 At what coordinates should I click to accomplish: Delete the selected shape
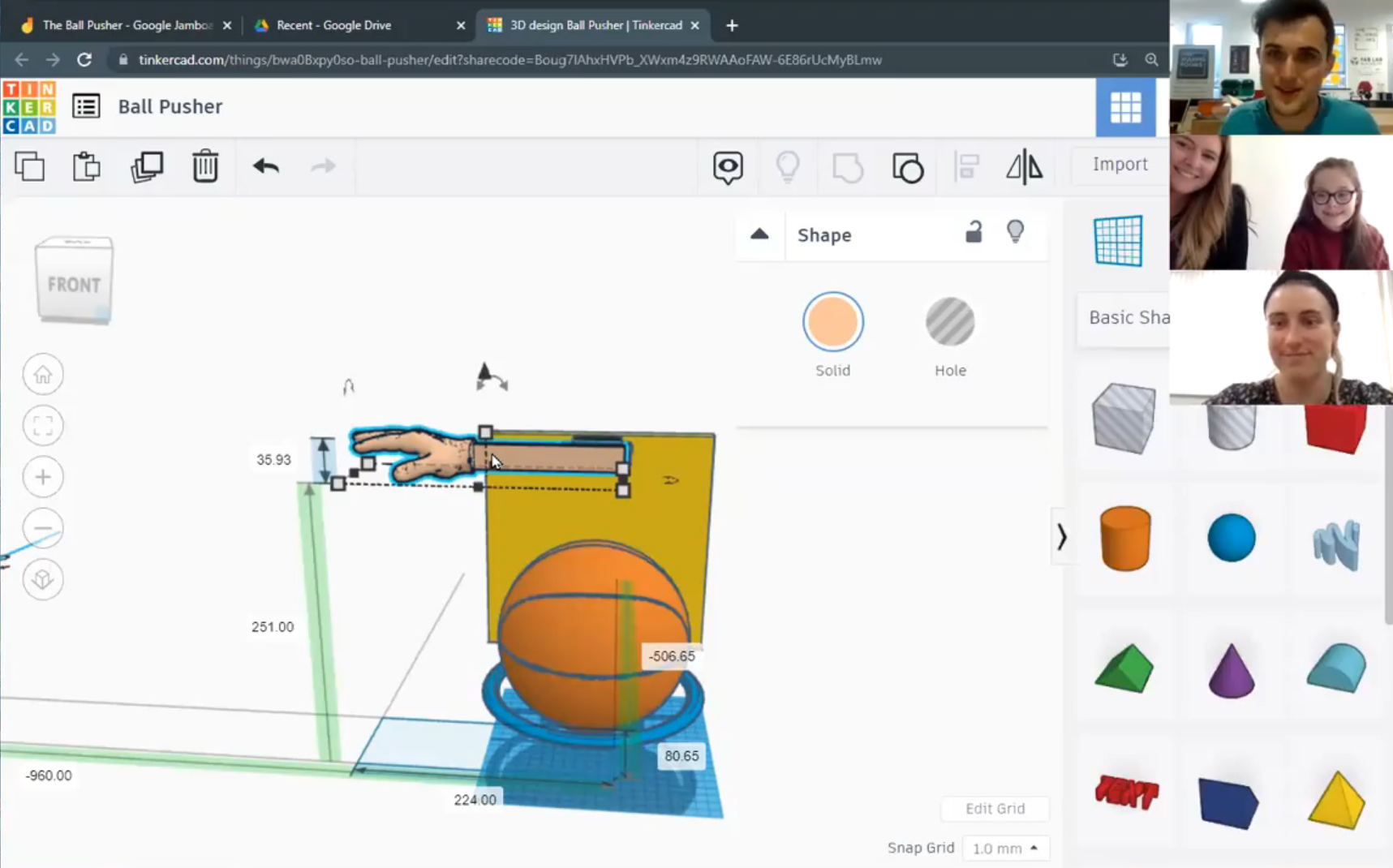coord(205,166)
